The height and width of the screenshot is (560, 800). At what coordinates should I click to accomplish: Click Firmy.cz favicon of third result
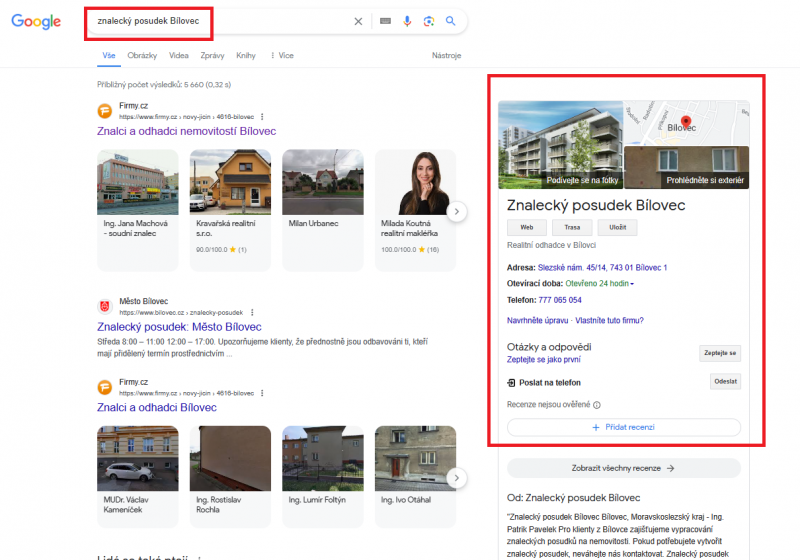[x=105, y=388]
